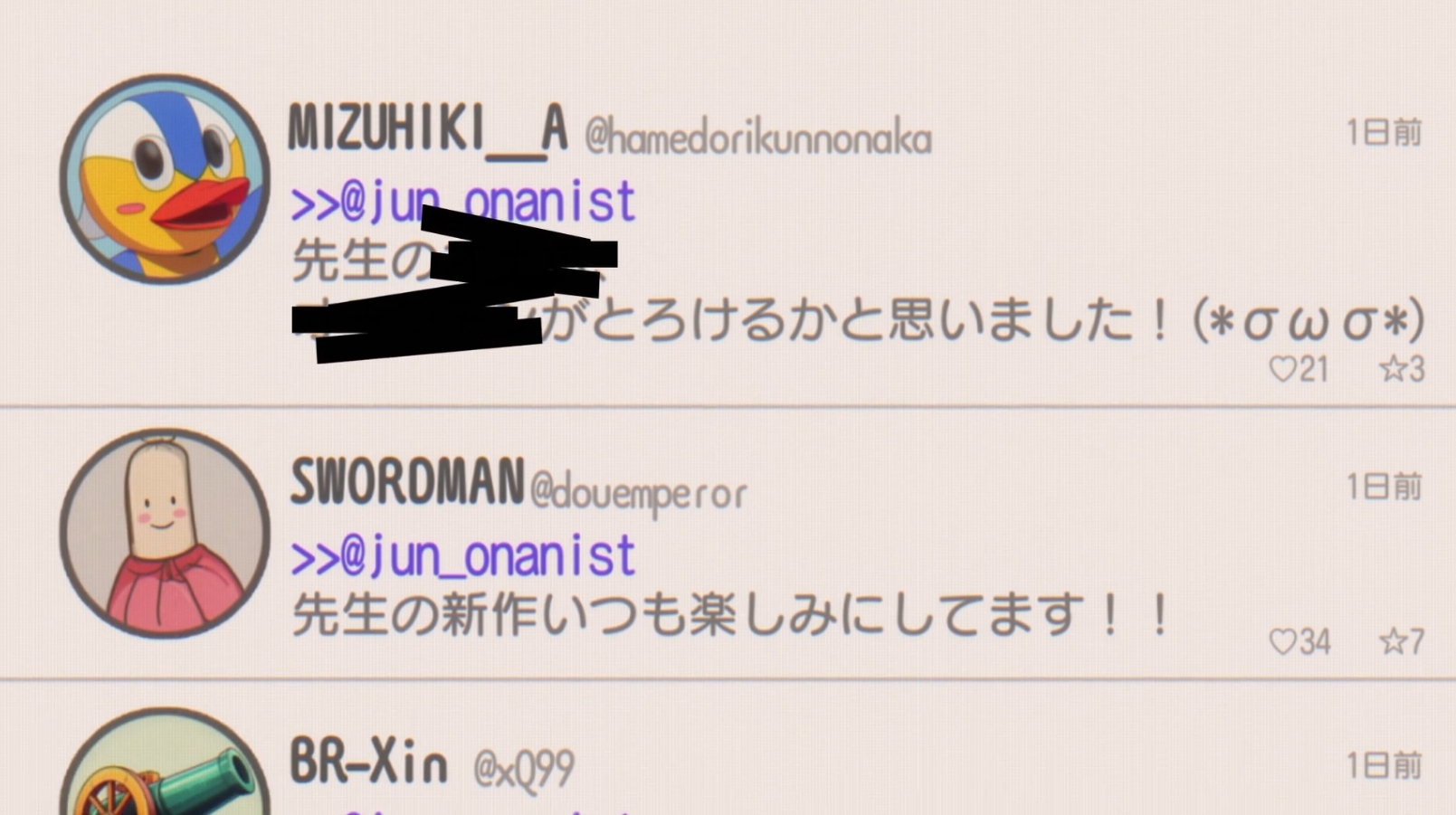Open the MIZUHIKI__A username
The height and width of the screenshot is (815, 1456).
point(428,131)
